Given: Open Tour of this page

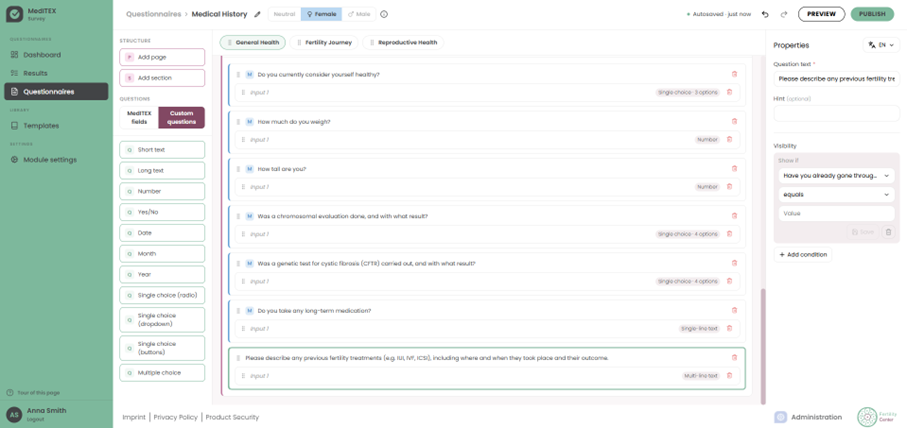Looking at the screenshot, I should pyautogui.click(x=33, y=393).
